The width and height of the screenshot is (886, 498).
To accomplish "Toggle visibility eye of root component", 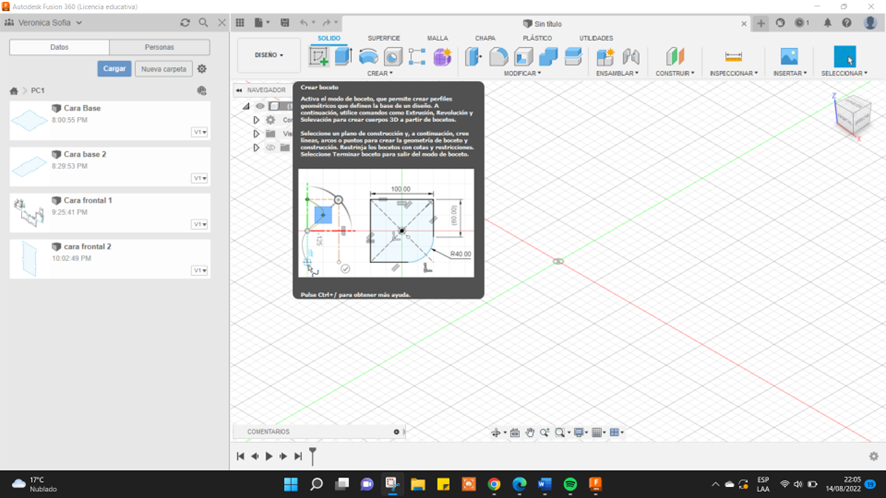I will [260, 106].
